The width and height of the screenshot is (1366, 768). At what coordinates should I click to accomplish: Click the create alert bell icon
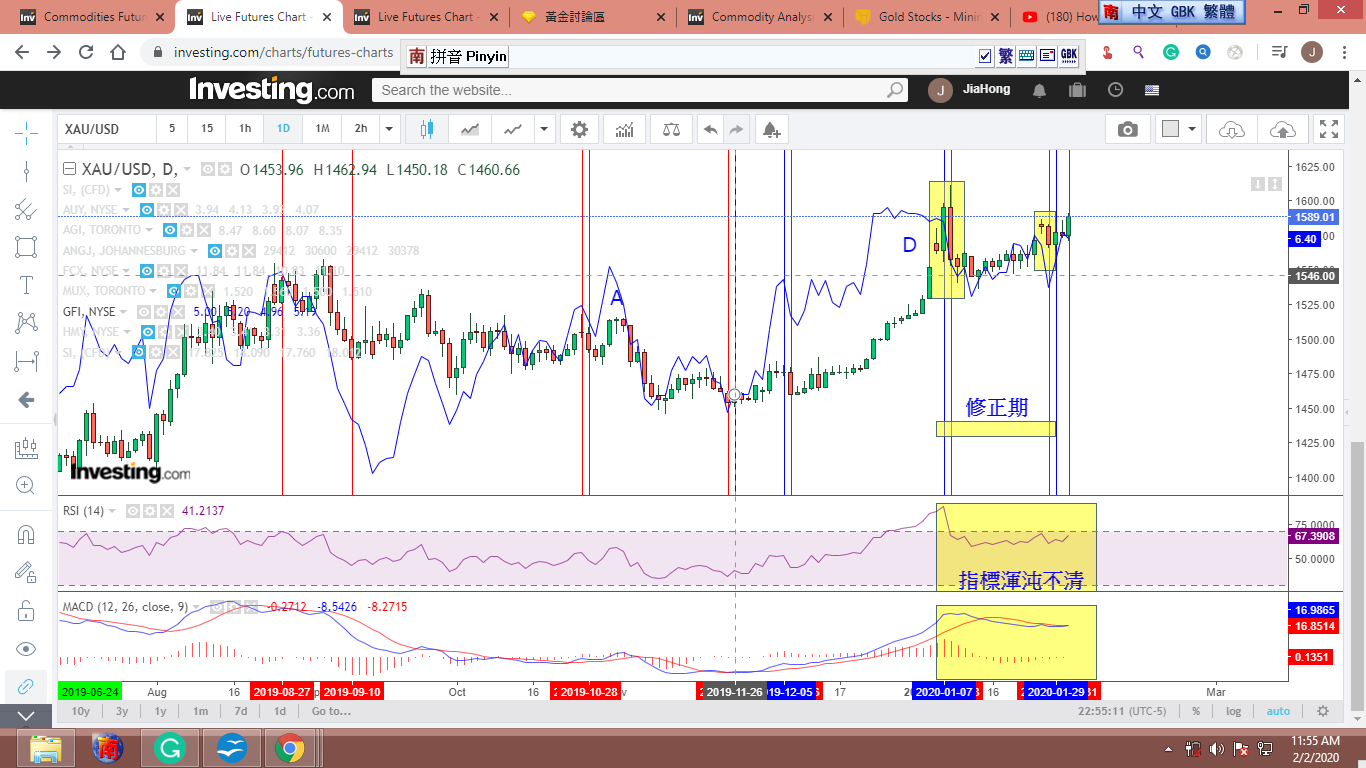(770, 129)
